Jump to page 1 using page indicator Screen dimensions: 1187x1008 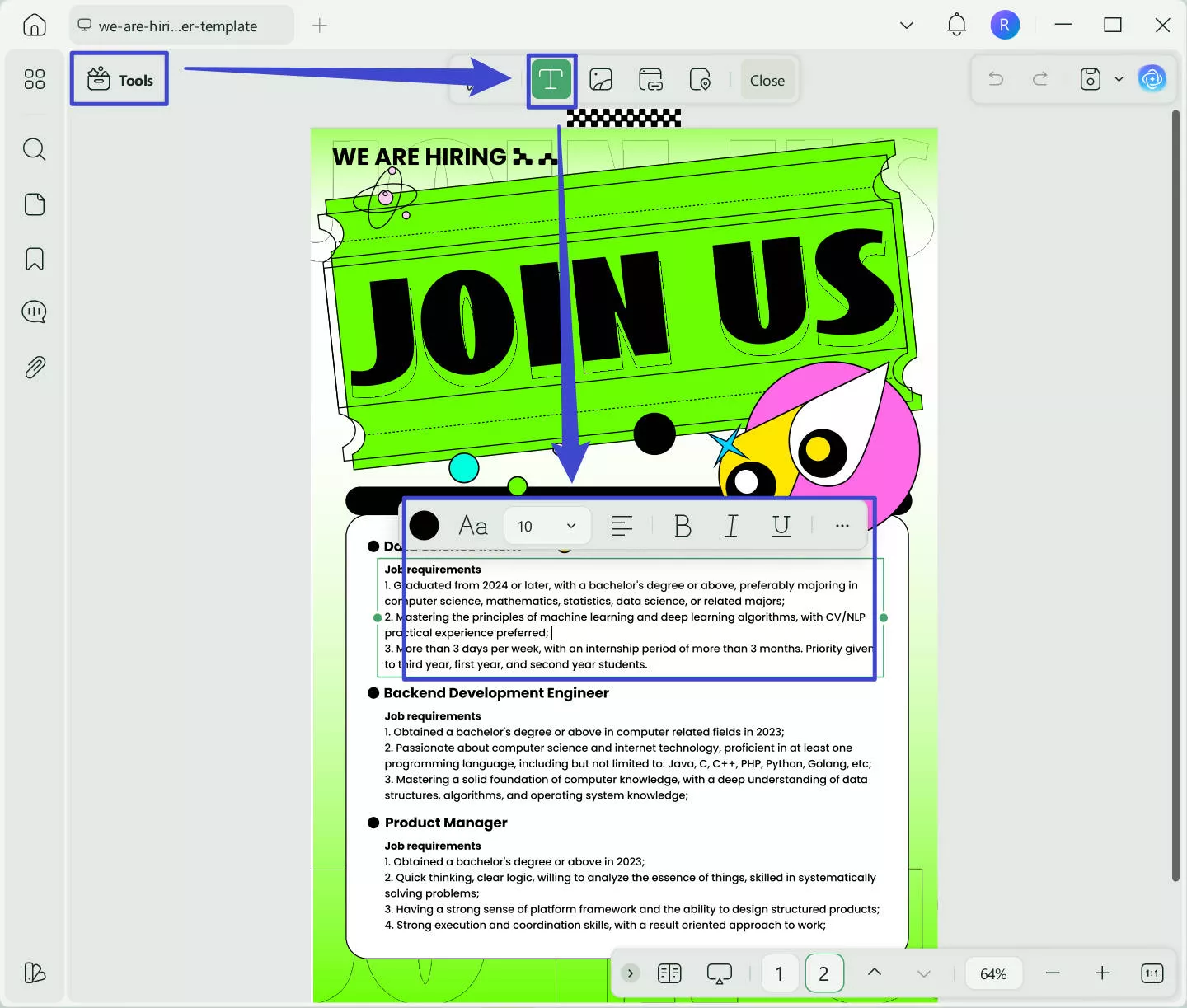779,973
